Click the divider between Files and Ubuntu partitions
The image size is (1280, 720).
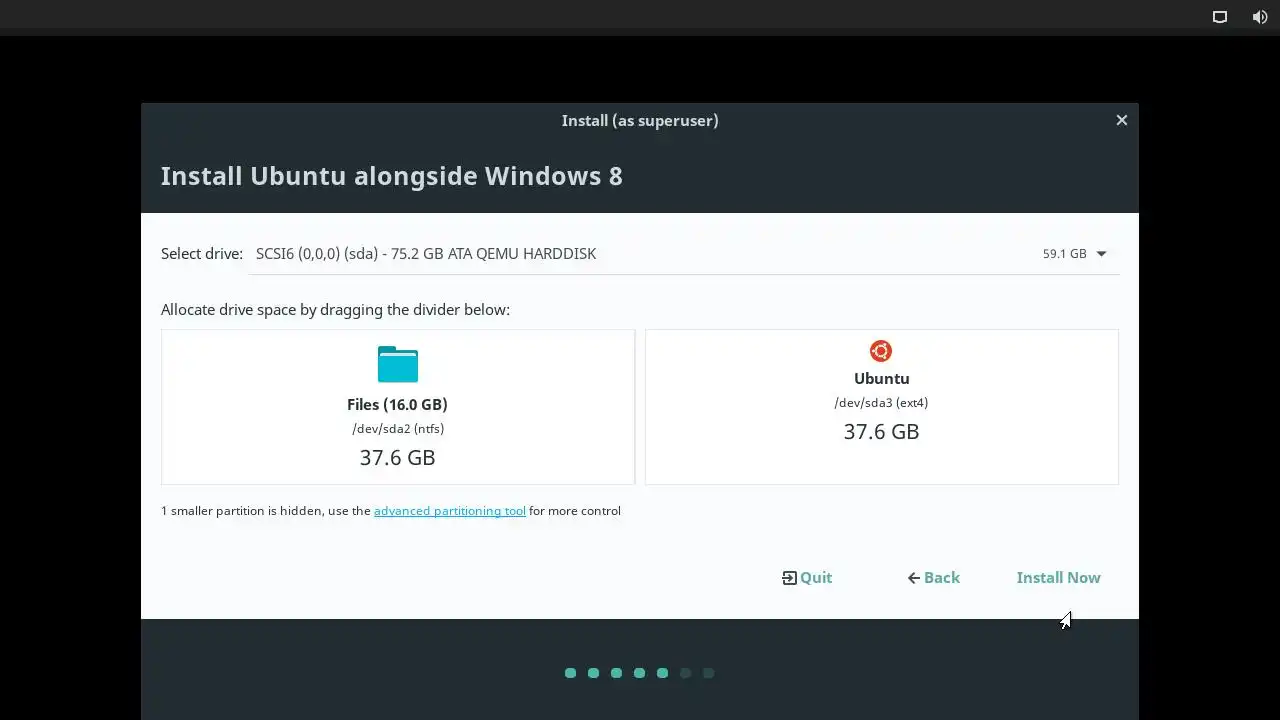[640, 407]
